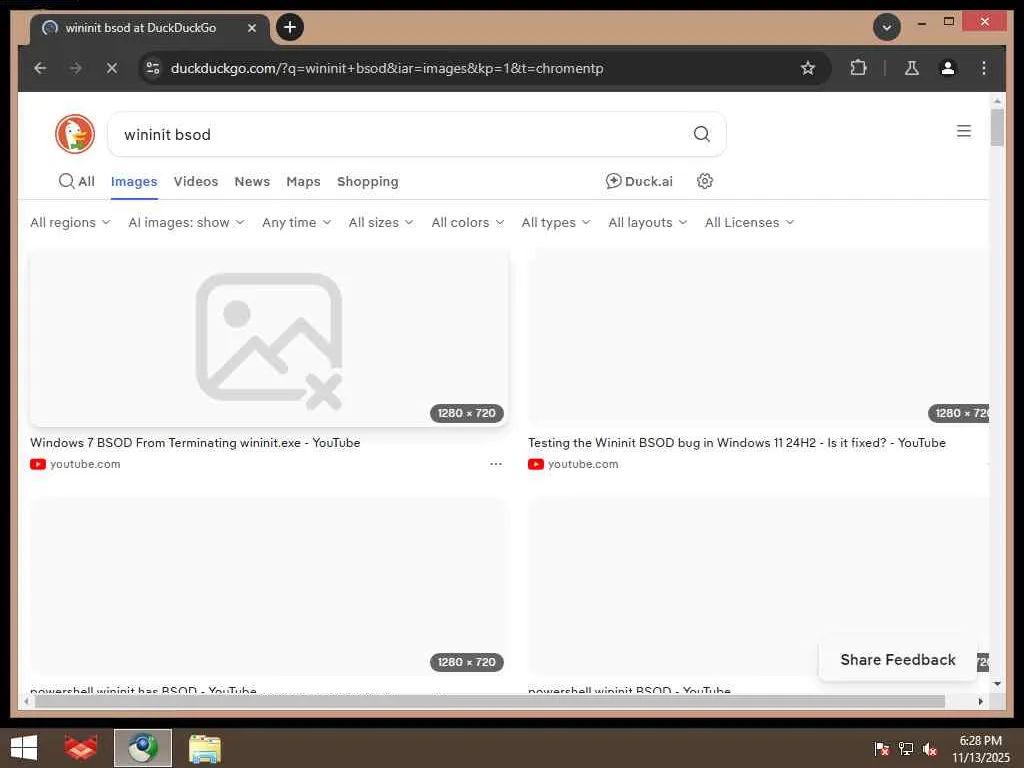Open Duck.ai chat
This screenshot has width=1024, height=768.
click(x=639, y=181)
